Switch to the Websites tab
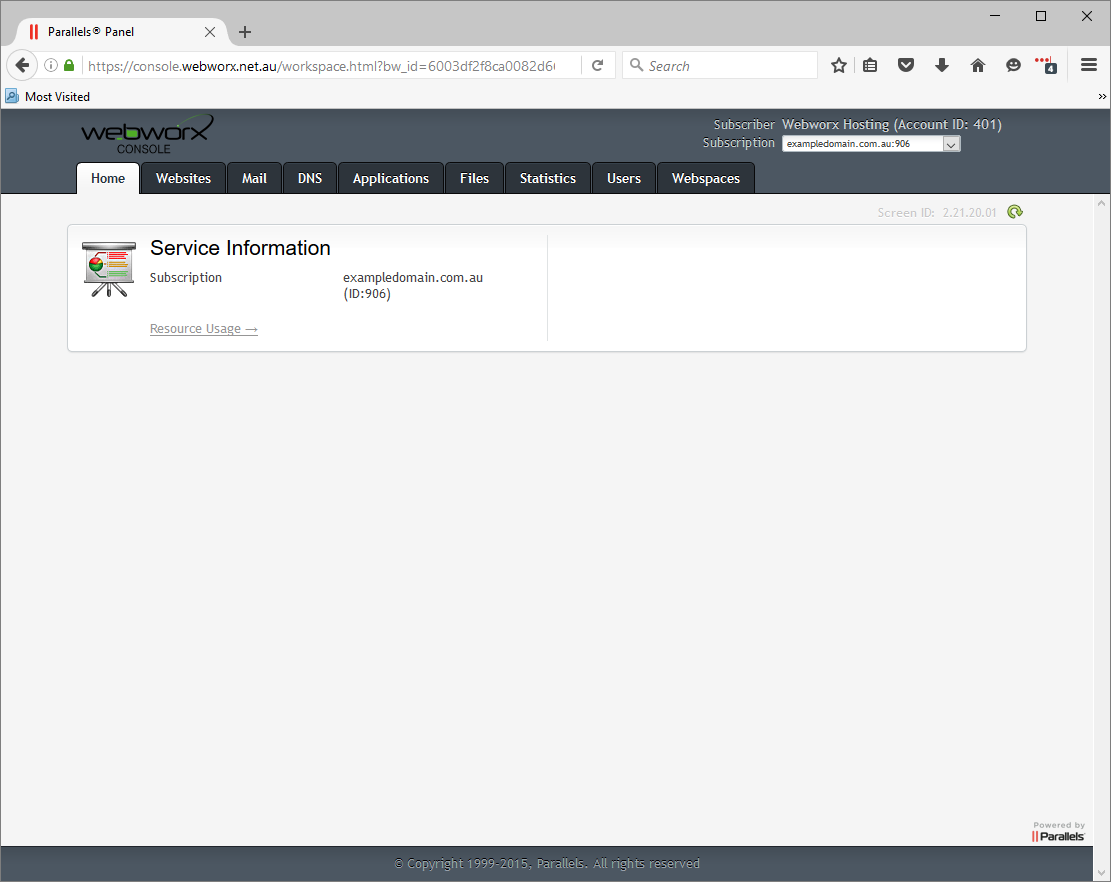Screen dimensions: 1111x882 [x=183, y=178]
